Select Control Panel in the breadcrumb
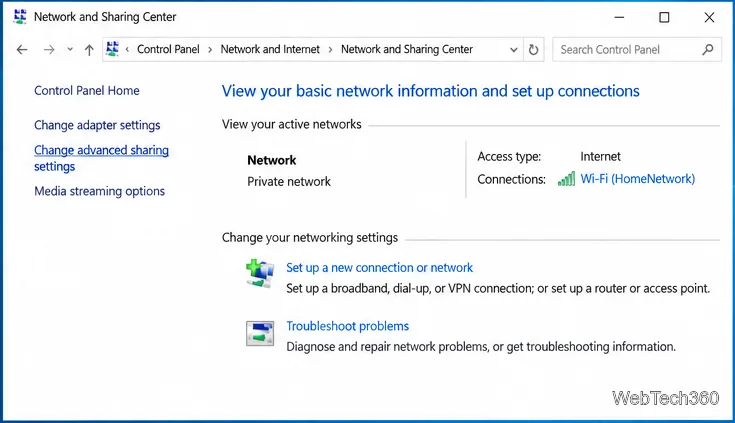The height and width of the screenshot is (423, 735). pos(168,49)
